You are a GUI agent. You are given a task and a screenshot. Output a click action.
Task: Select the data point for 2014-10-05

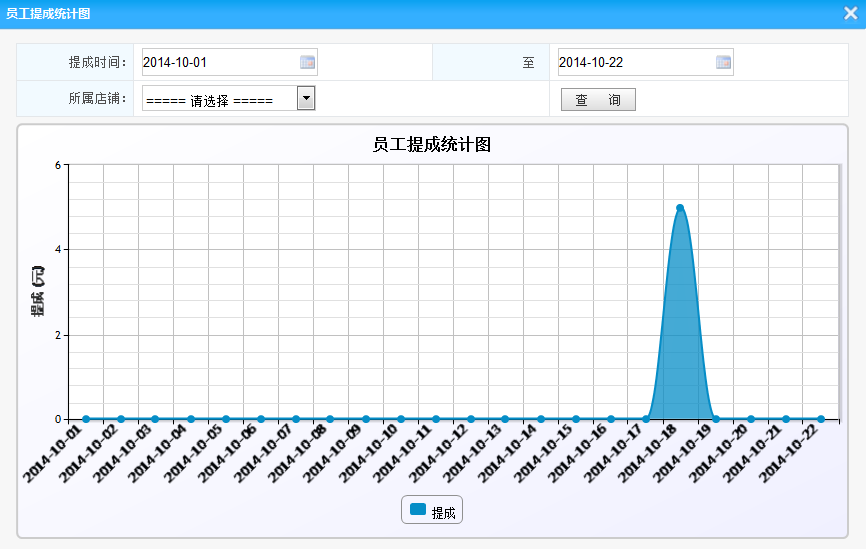(x=226, y=419)
